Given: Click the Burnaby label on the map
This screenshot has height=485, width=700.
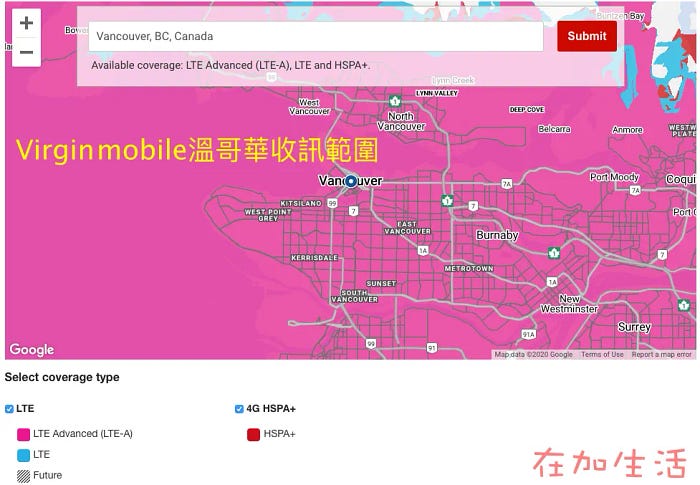Looking at the screenshot, I should (x=497, y=235).
